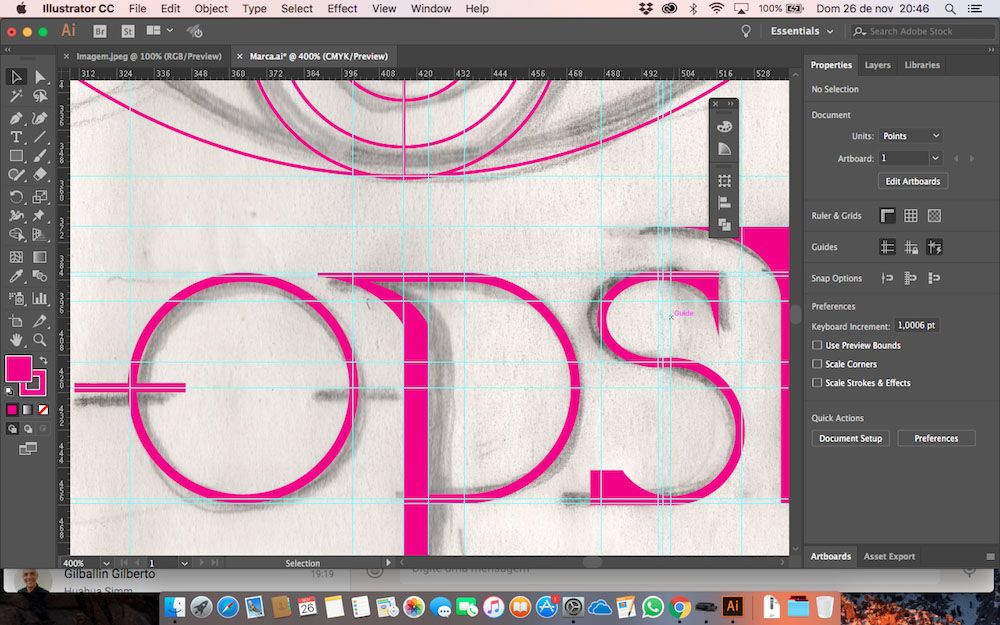
Task: Select the Rectangle tool
Action: click(16, 157)
